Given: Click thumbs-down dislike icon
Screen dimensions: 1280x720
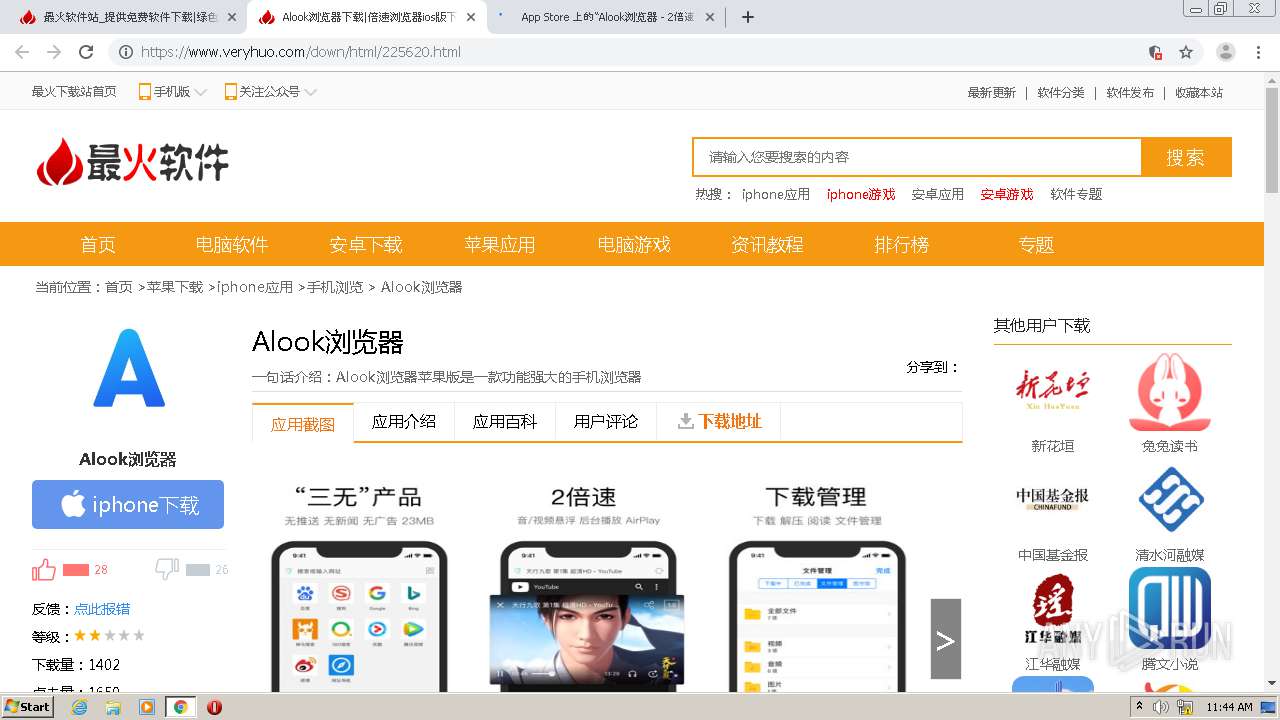Looking at the screenshot, I should [x=168, y=569].
